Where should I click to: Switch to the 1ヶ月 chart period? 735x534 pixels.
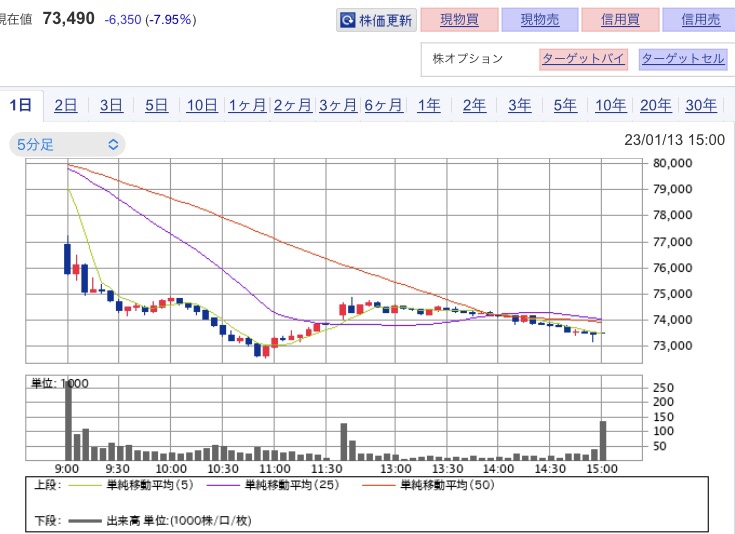(x=247, y=105)
